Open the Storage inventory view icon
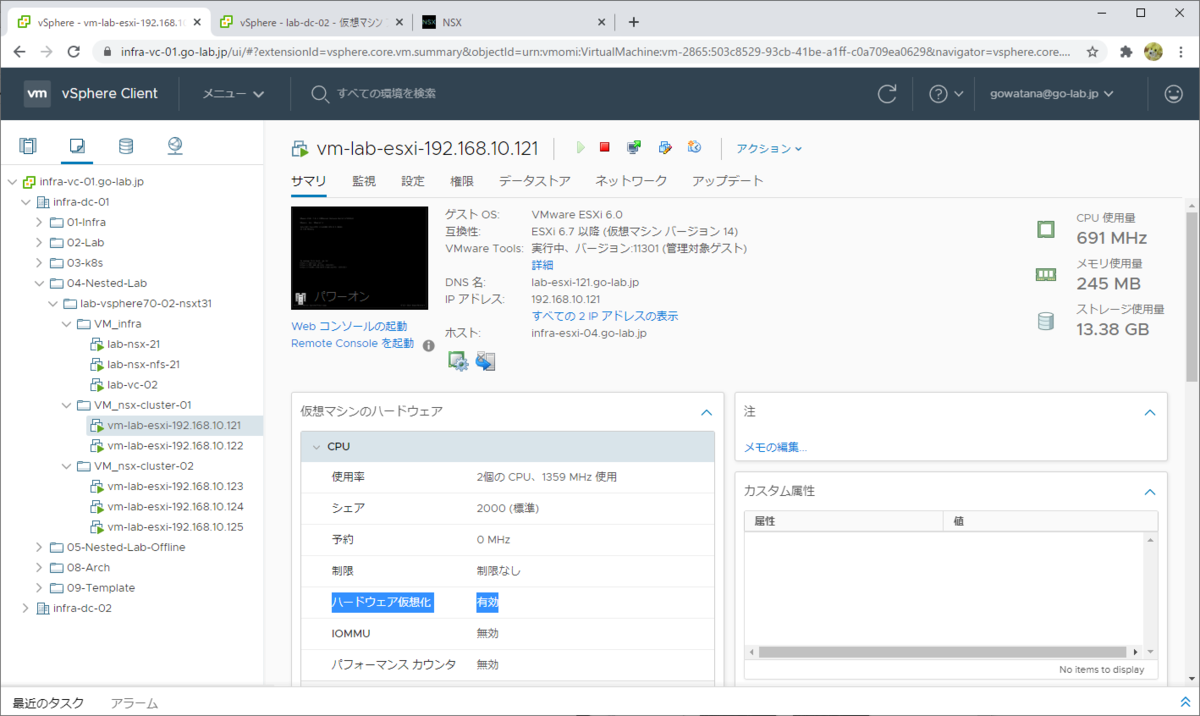Image resolution: width=1200 pixels, height=716 pixels. tap(126, 147)
